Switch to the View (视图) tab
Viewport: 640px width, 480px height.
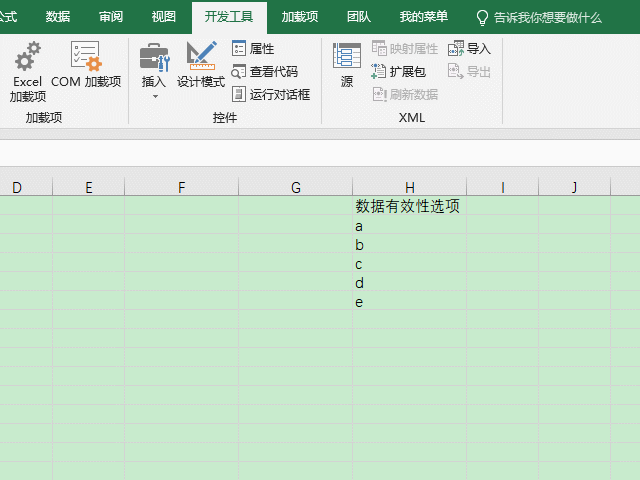click(x=164, y=17)
